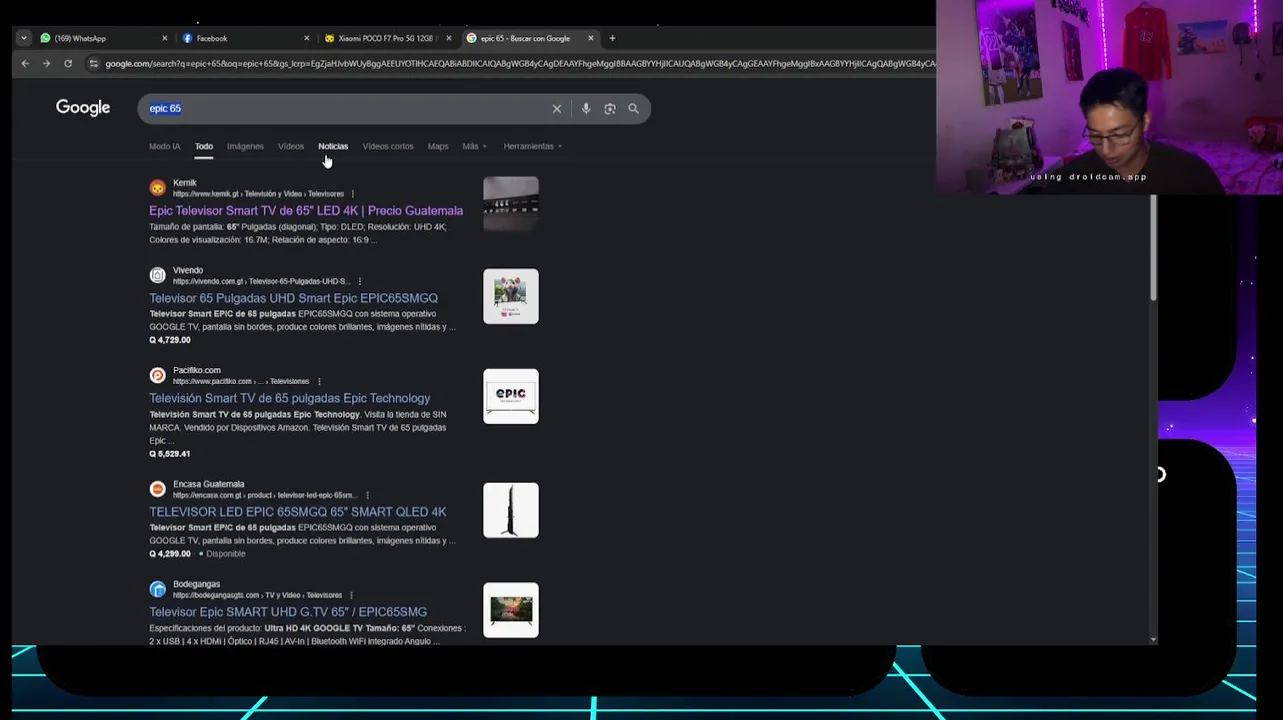This screenshot has width=1283, height=720.
Task: Click the Google logo
Action: pos(83,108)
